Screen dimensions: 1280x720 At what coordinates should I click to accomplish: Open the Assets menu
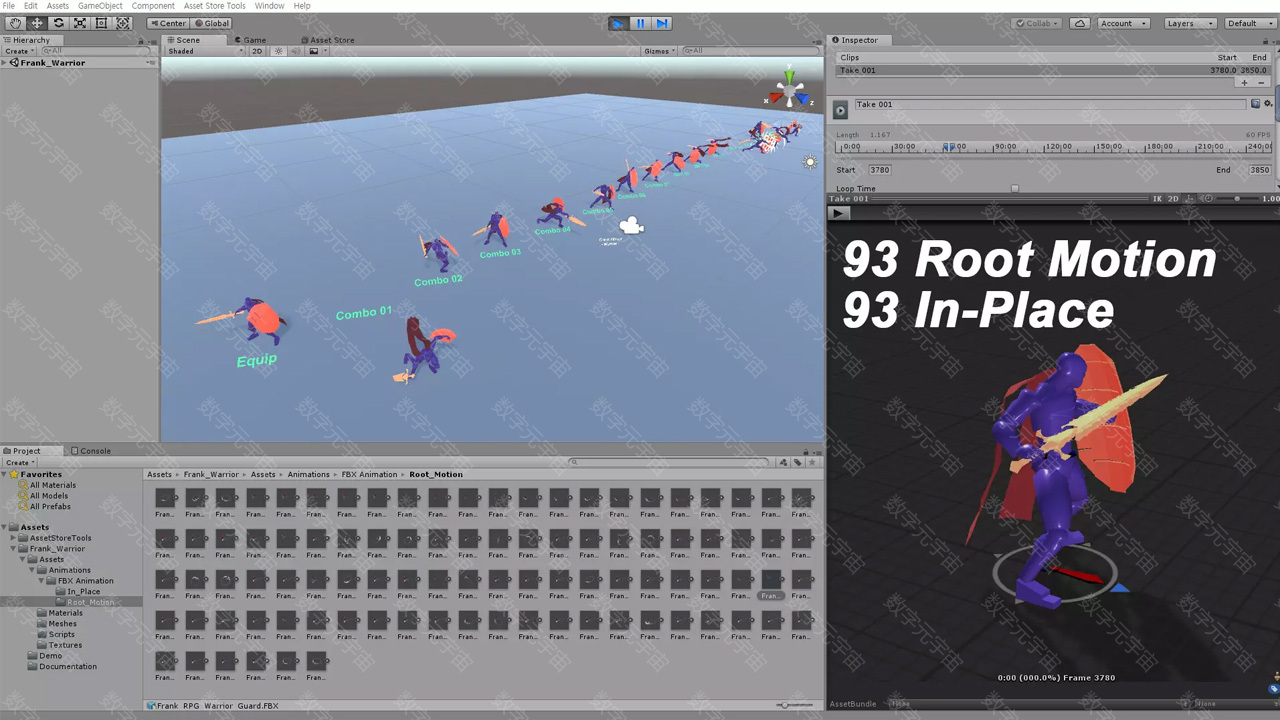(x=58, y=6)
